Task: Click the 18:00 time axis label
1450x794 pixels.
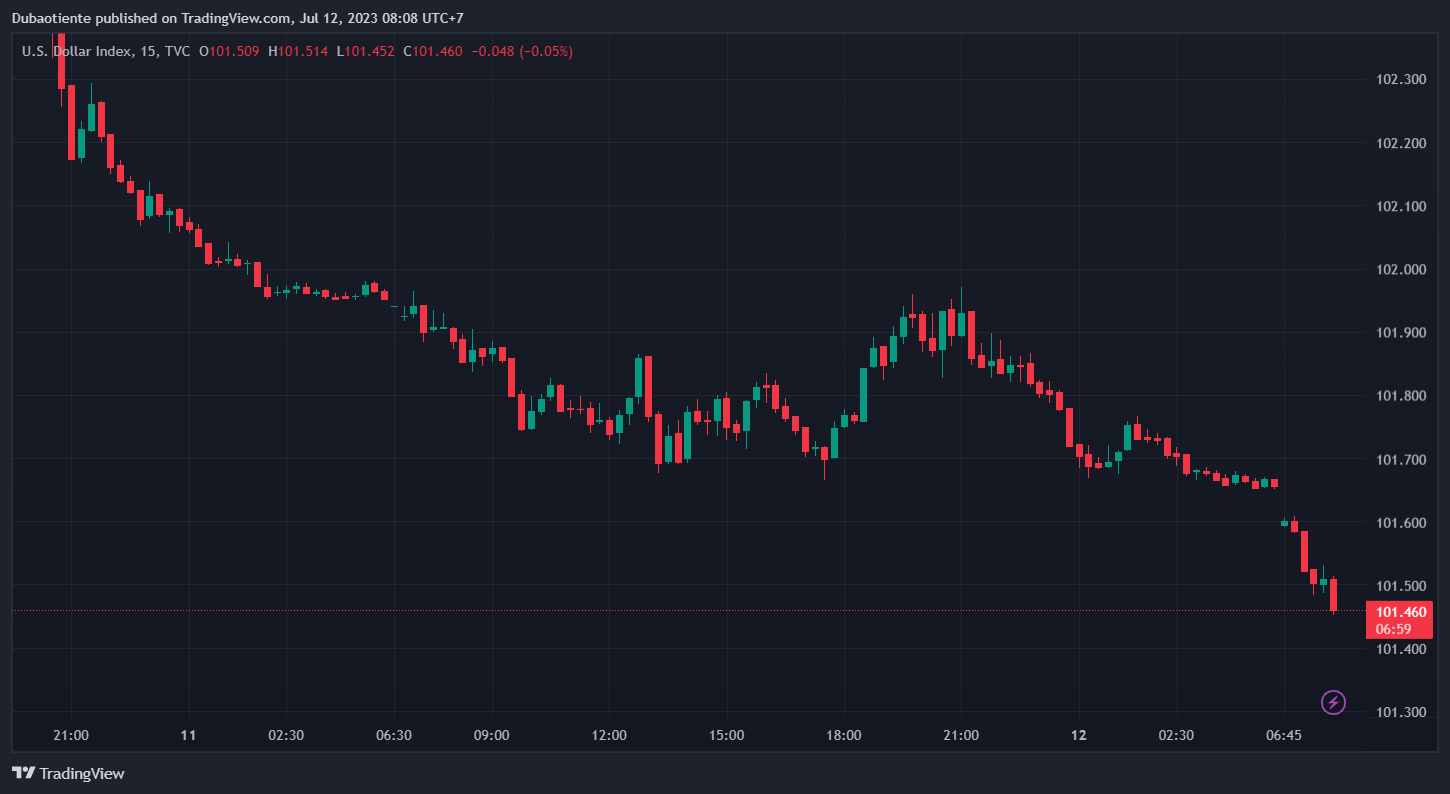Action: (843, 735)
